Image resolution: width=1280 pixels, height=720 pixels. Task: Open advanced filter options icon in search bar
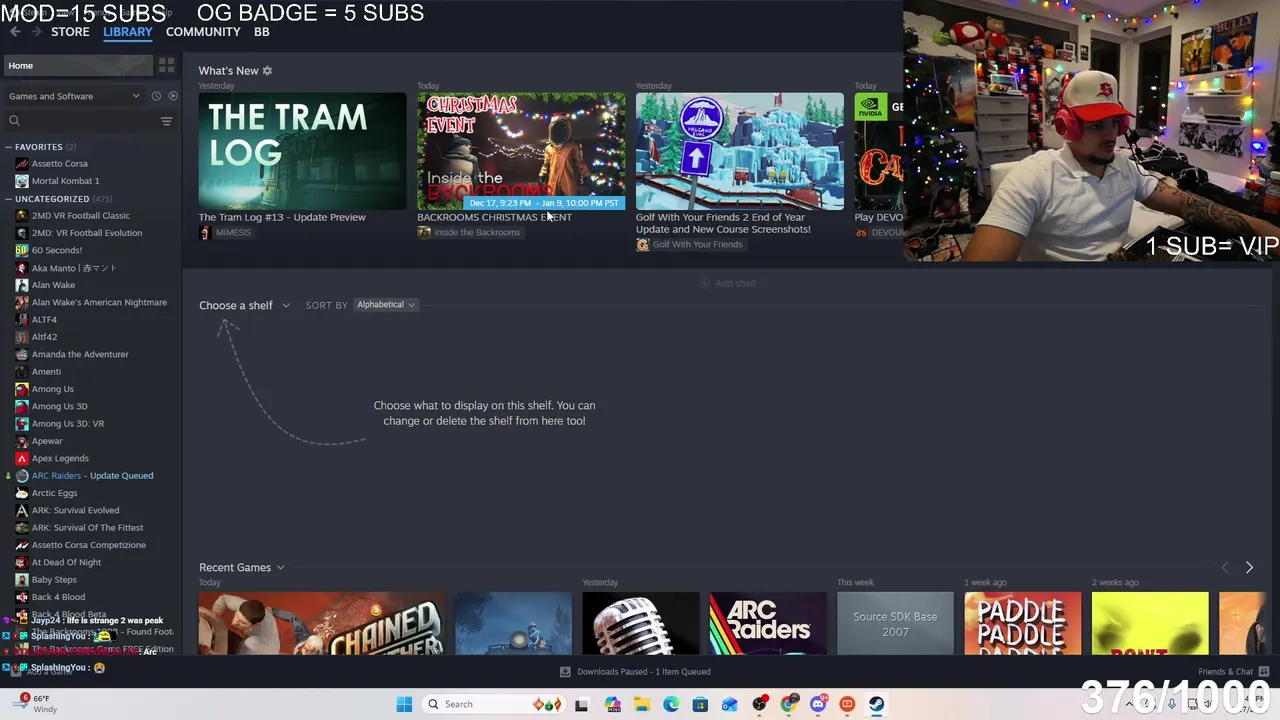(x=166, y=121)
